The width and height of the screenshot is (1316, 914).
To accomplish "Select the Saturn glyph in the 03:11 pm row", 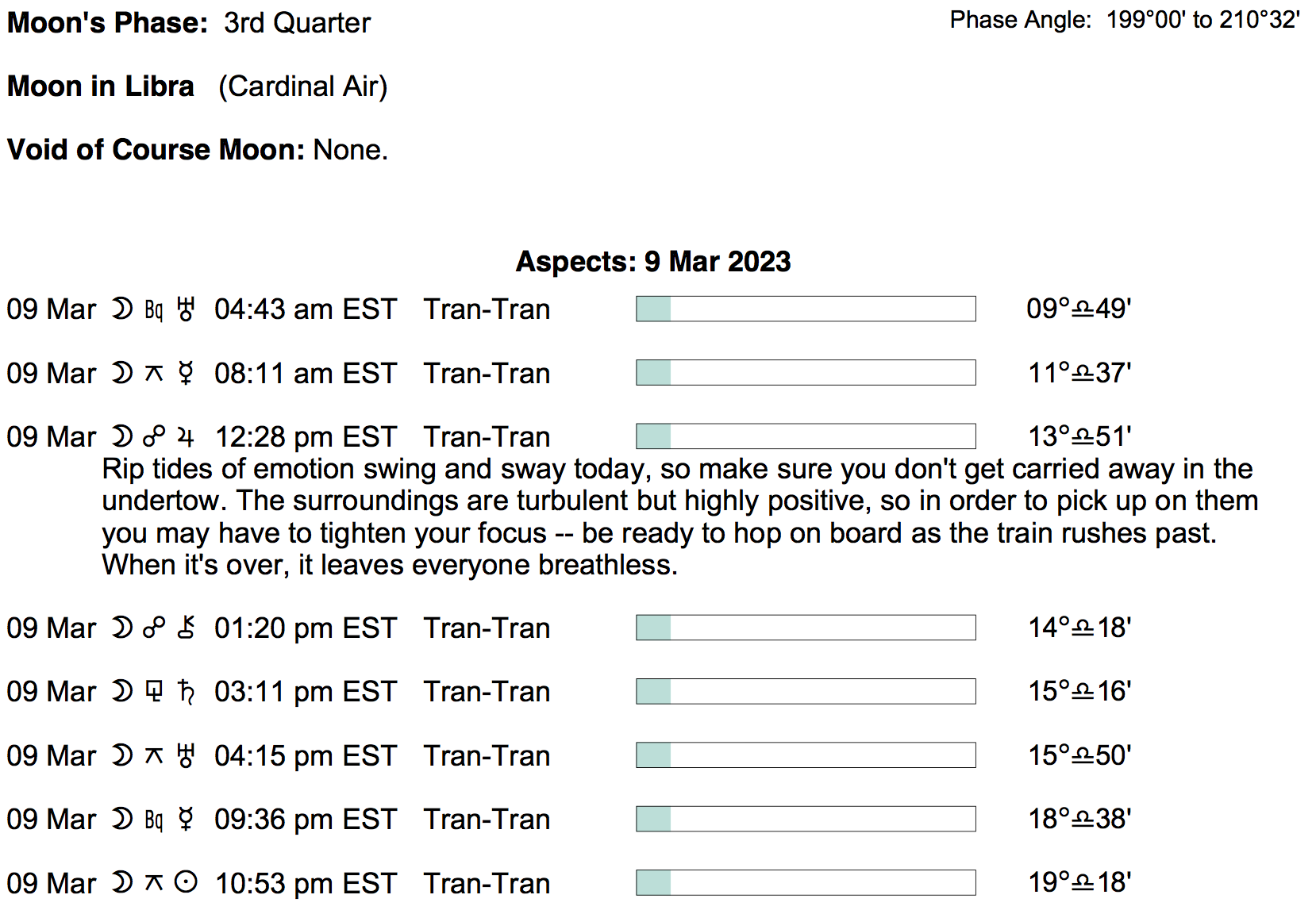I will [186, 692].
